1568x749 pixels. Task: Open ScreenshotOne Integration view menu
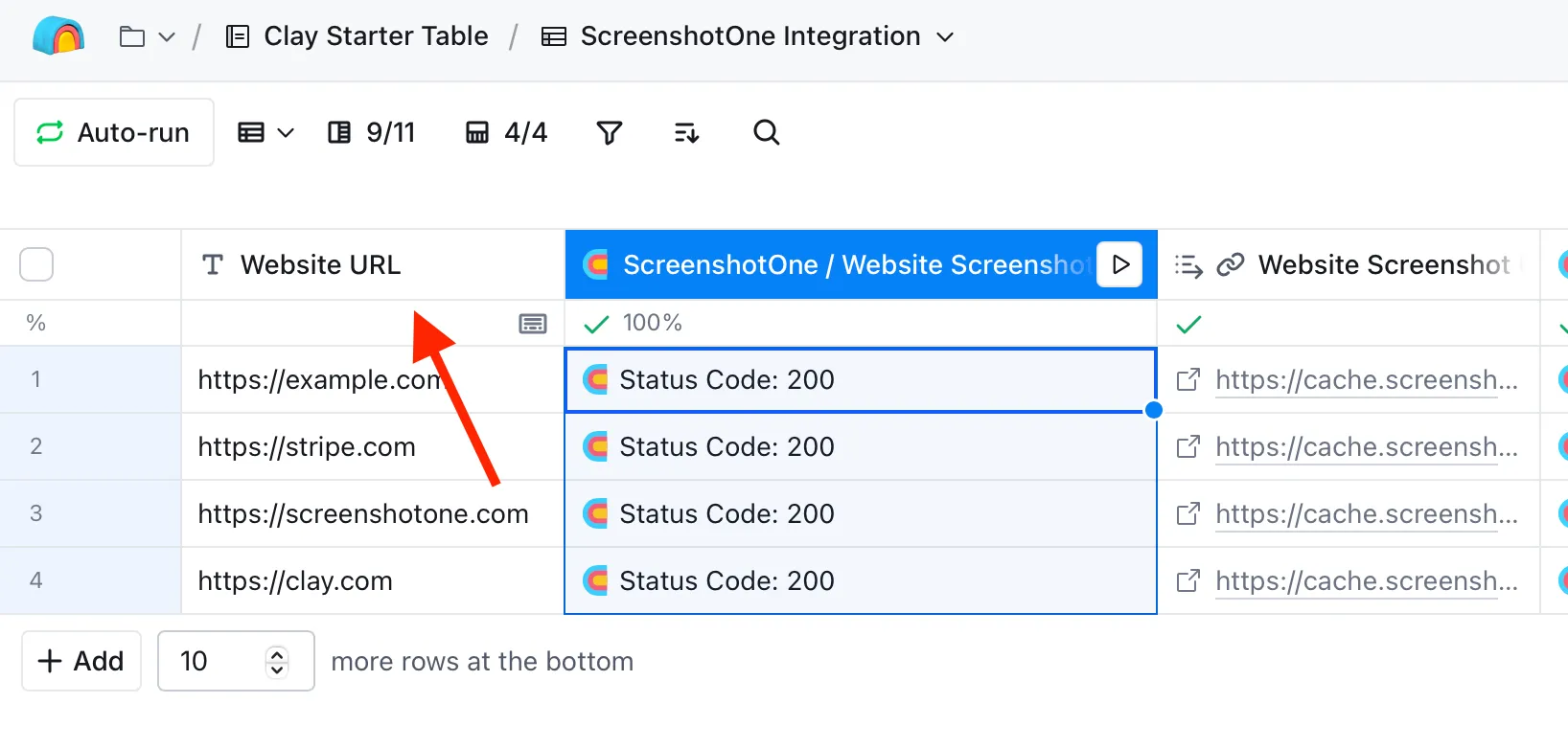coord(749,36)
